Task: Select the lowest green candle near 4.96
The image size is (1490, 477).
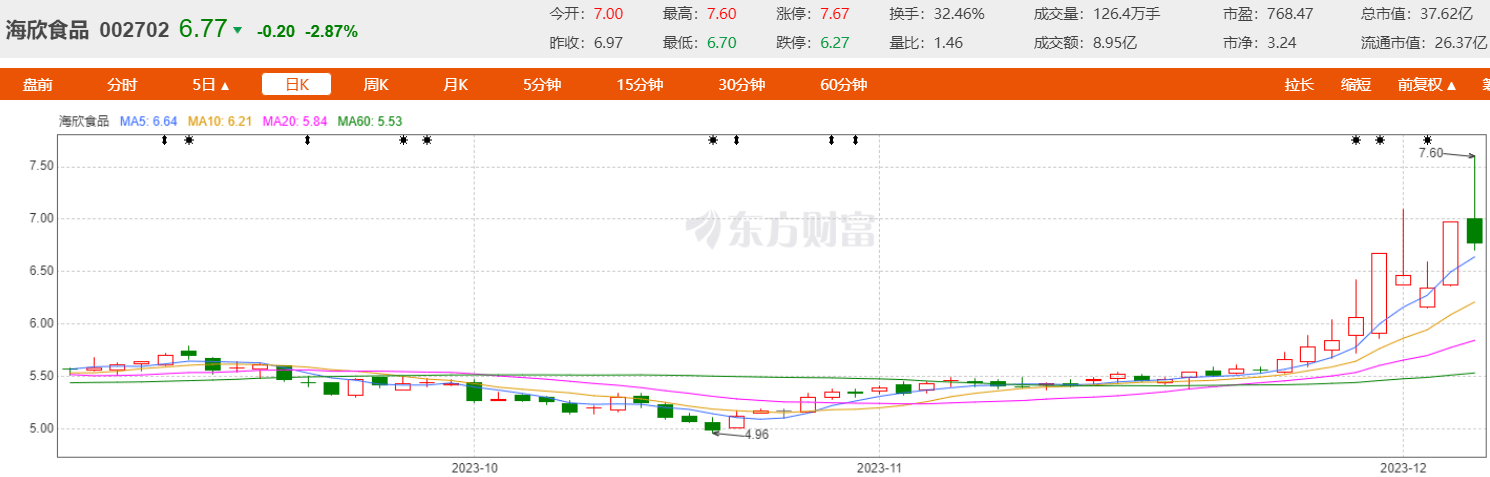Action: tap(712, 426)
